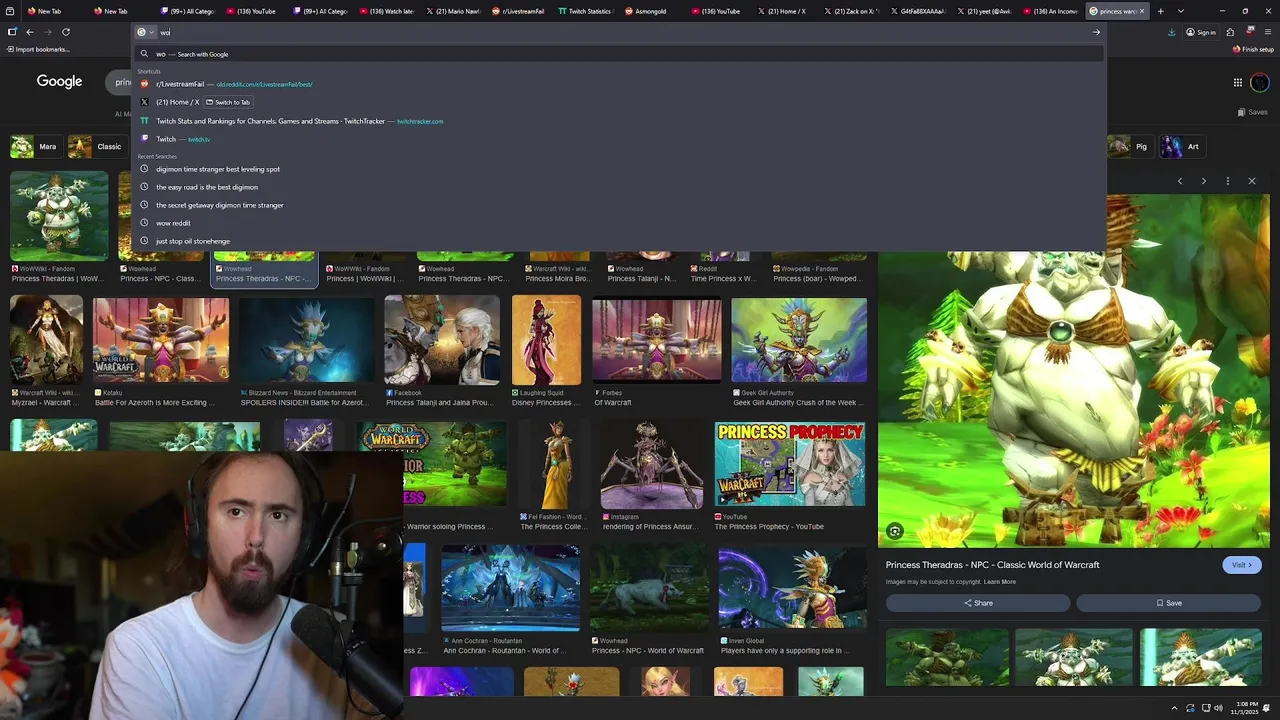
Task: Open the Princess Prophecy YouTube thumbnail
Action: [x=789, y=464]
